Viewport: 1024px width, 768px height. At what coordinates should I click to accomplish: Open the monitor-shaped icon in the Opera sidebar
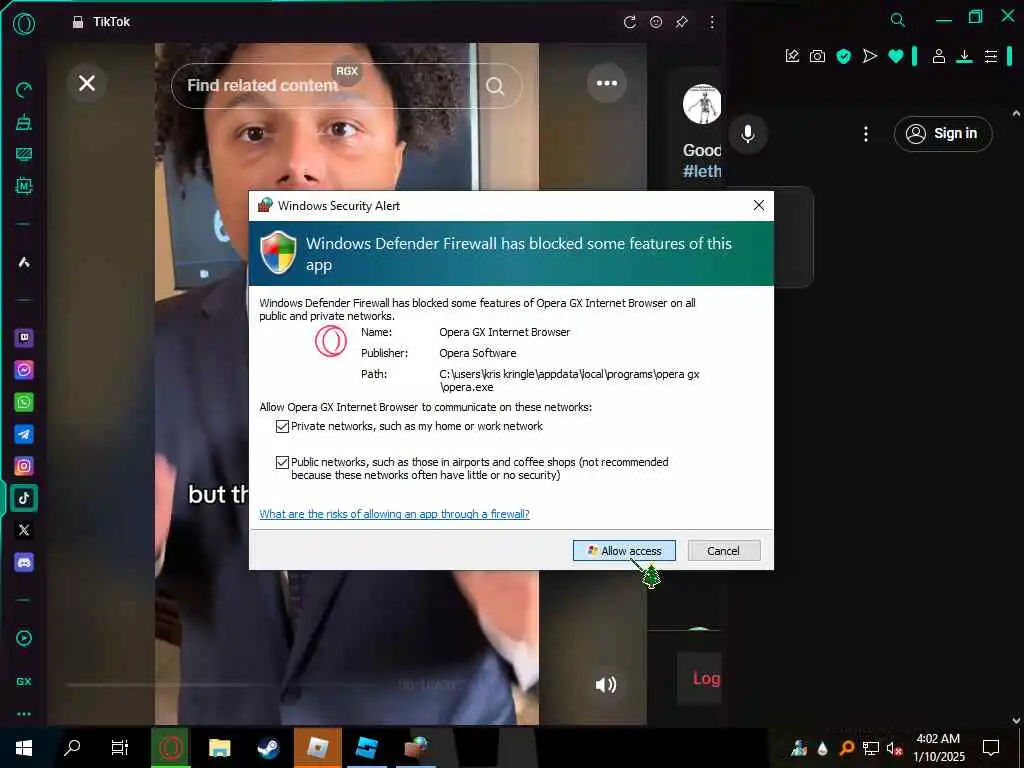pos(24,154)
